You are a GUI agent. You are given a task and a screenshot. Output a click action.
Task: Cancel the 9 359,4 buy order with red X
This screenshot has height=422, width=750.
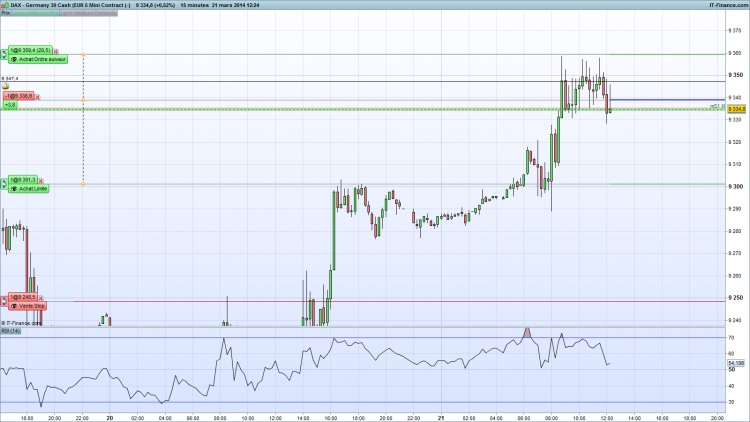(x=56, y=51)
